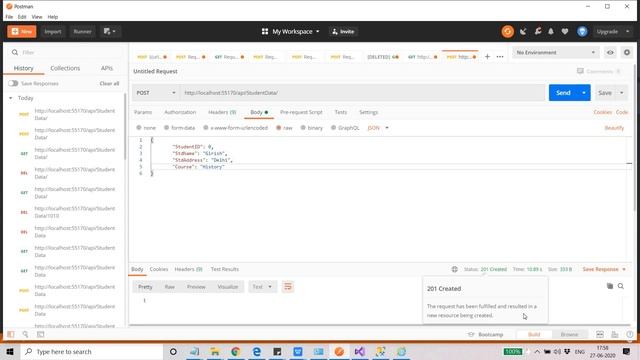The height and width of the screenshot is (360, 640).
Task: Select x-www-form-urlencoded body radio
Action: coord(206,128)
